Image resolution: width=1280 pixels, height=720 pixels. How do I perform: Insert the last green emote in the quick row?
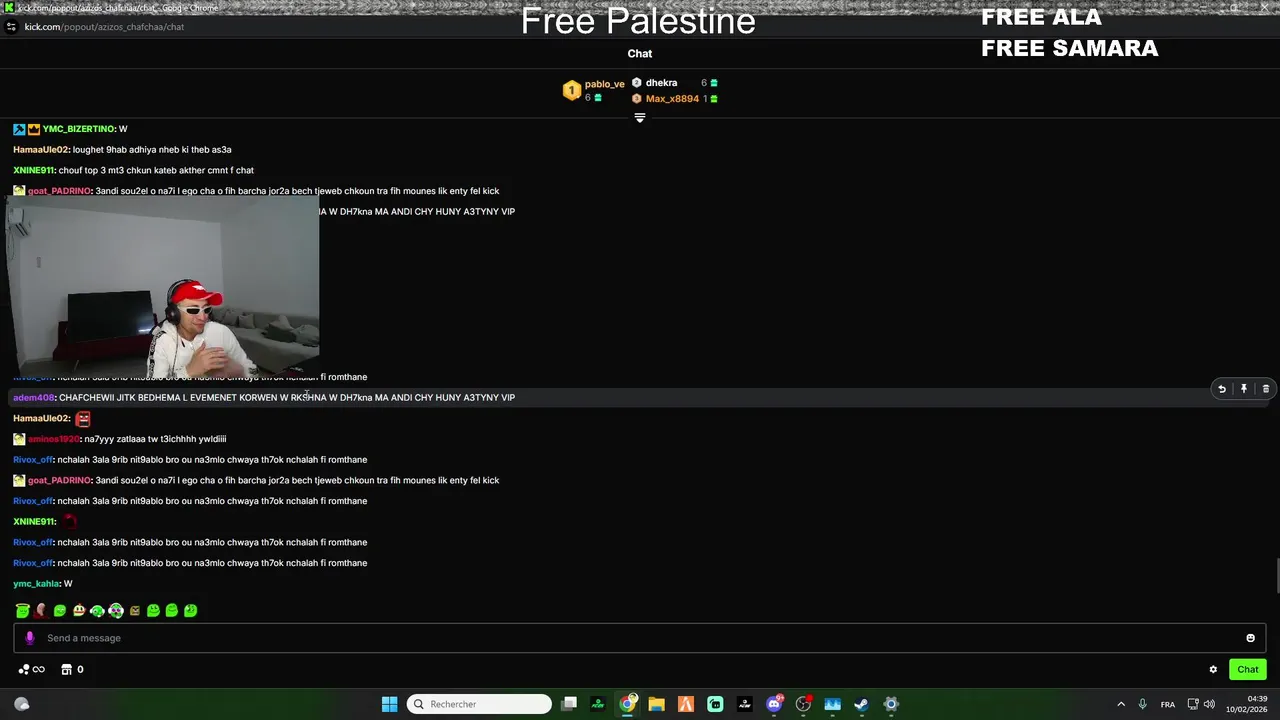pyautogui.click(x=191, y=610)
